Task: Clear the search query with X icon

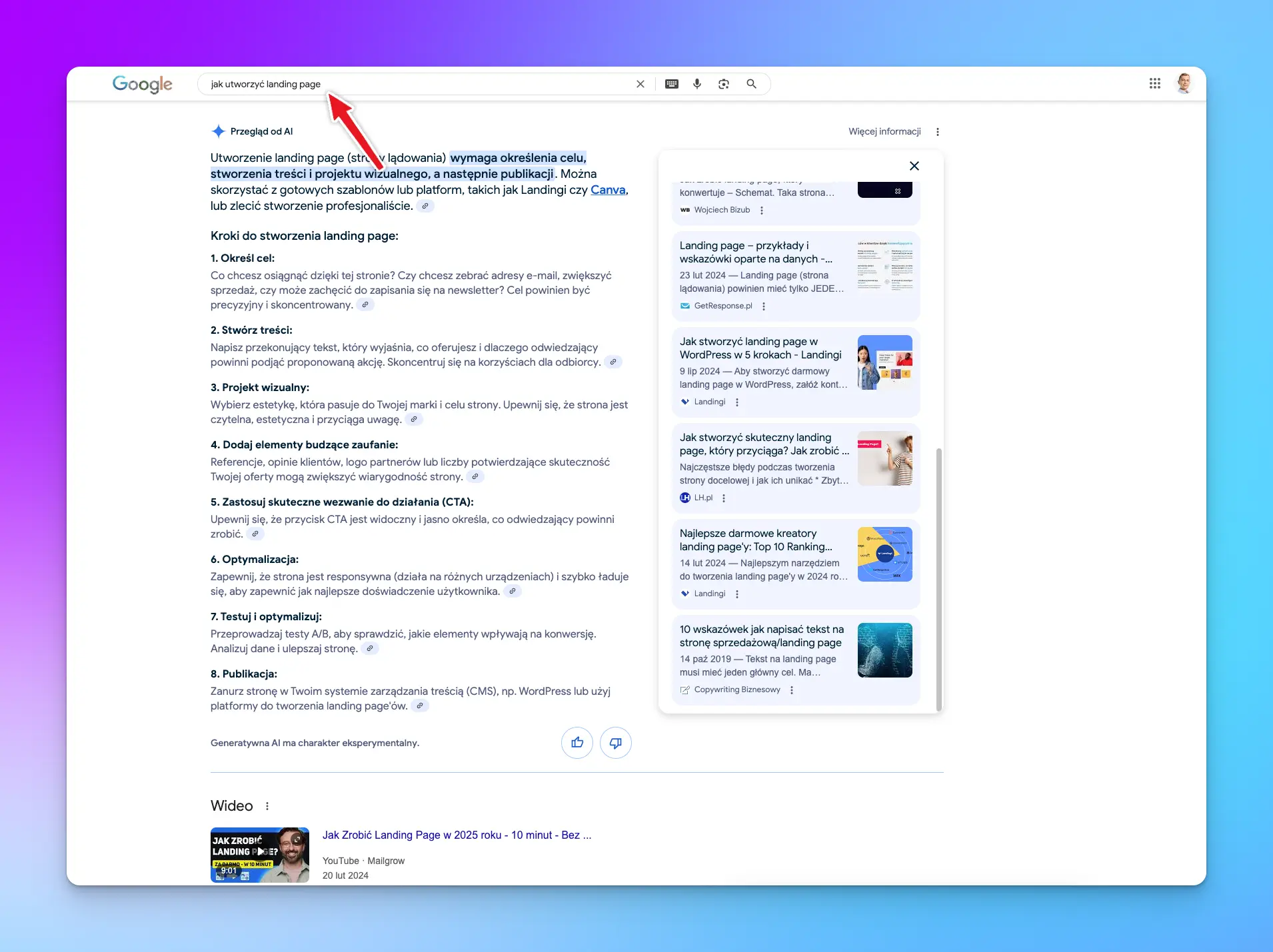Action: point(640,84)
